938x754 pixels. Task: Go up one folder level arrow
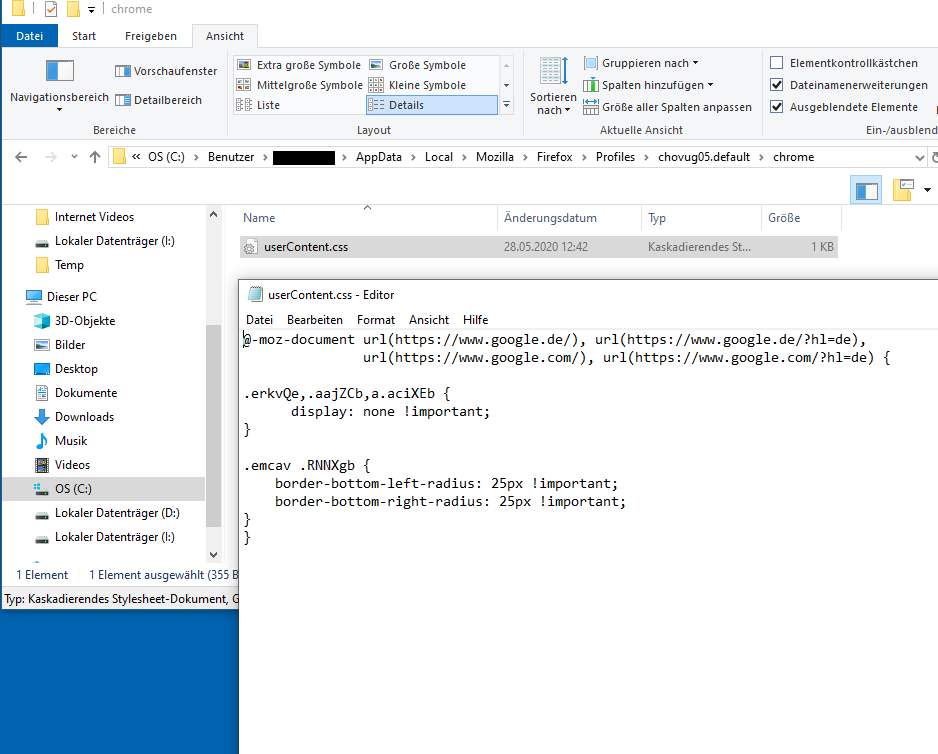[x=95, y=157]
